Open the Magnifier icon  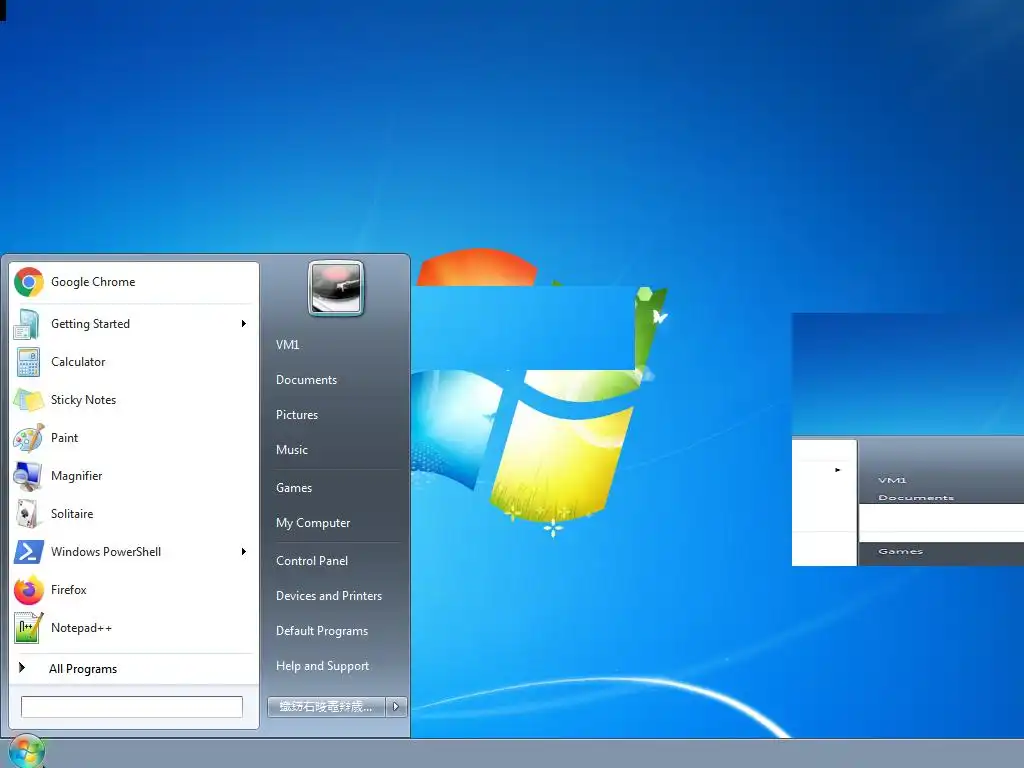(x=28, y=476)
